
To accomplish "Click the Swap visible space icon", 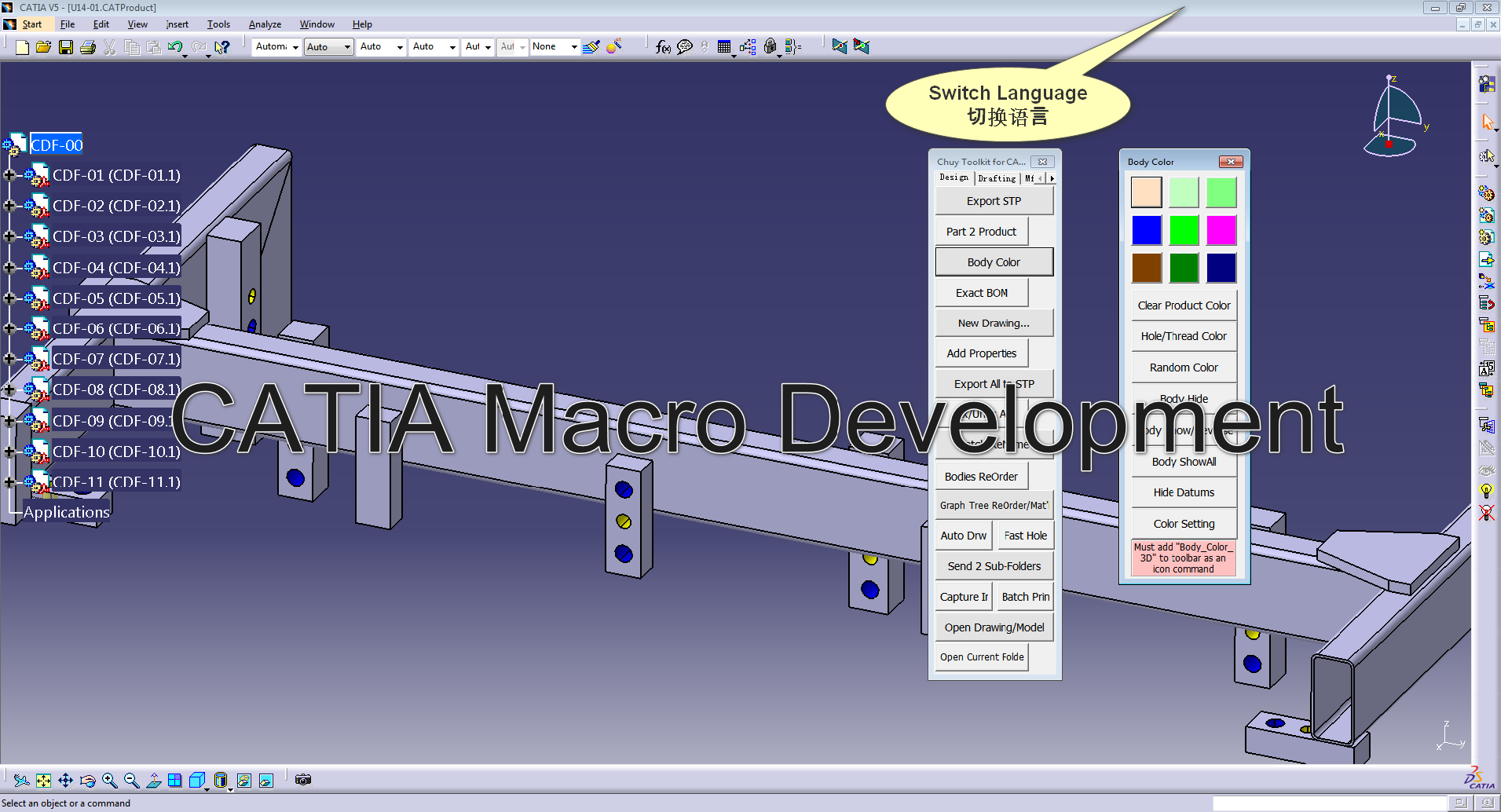I will tap(266, 780).
